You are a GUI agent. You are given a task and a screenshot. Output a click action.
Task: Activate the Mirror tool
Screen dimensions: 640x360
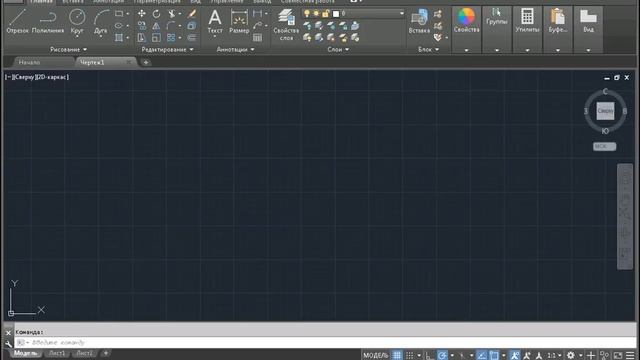point(156,26)
